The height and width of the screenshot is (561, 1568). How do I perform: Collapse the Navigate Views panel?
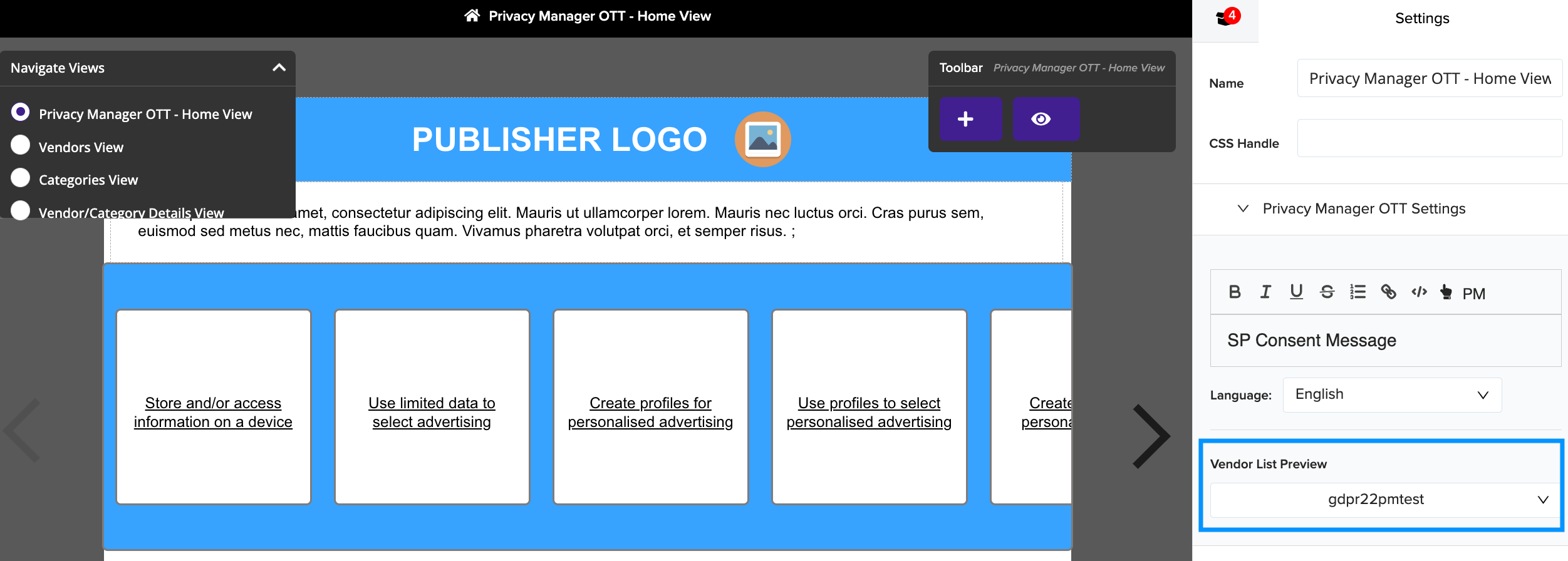pyautogui.click(x=279, y=68)
